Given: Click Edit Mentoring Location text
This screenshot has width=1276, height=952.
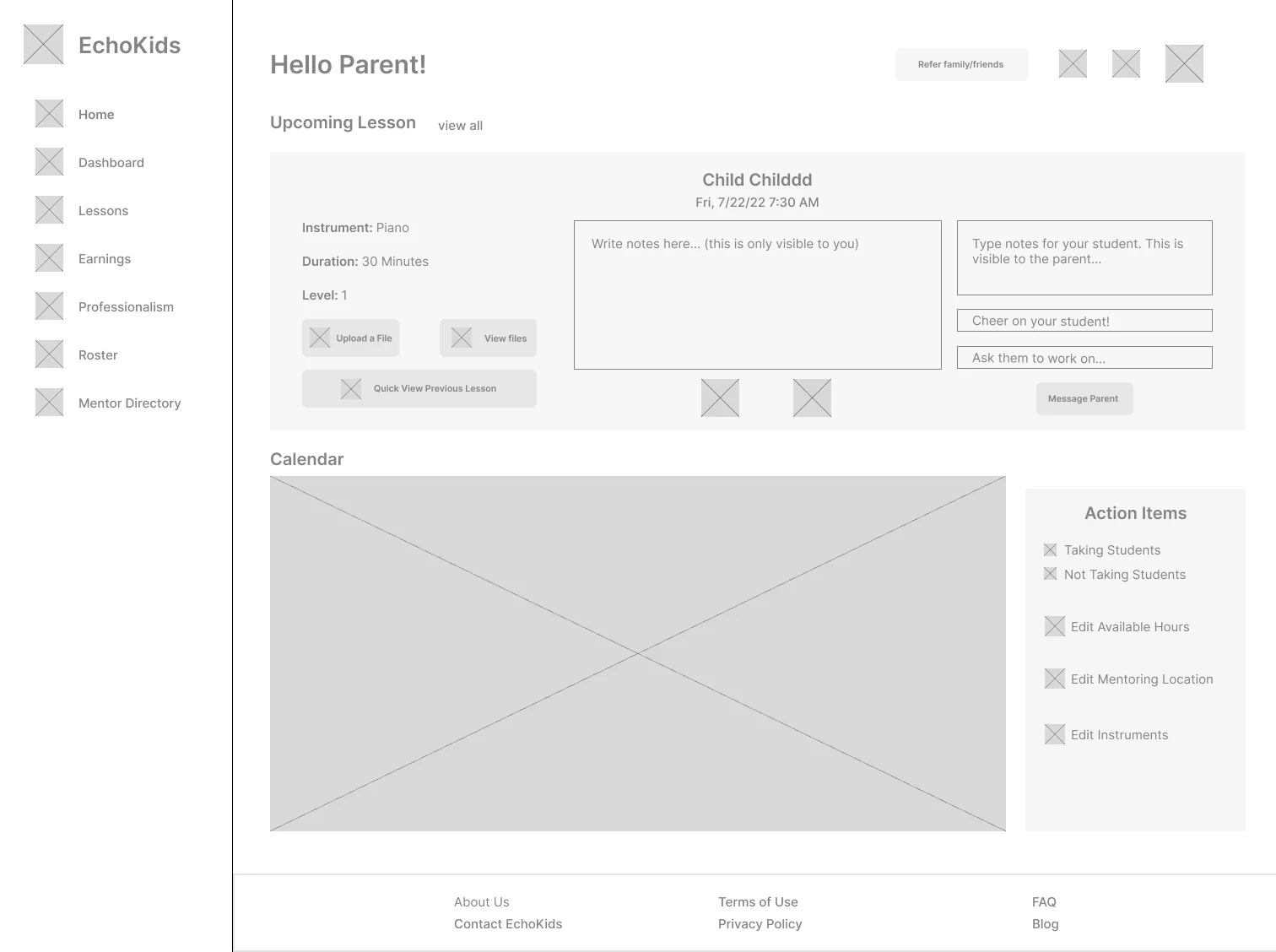Looking at the screenshot, I should [1142, 679].
